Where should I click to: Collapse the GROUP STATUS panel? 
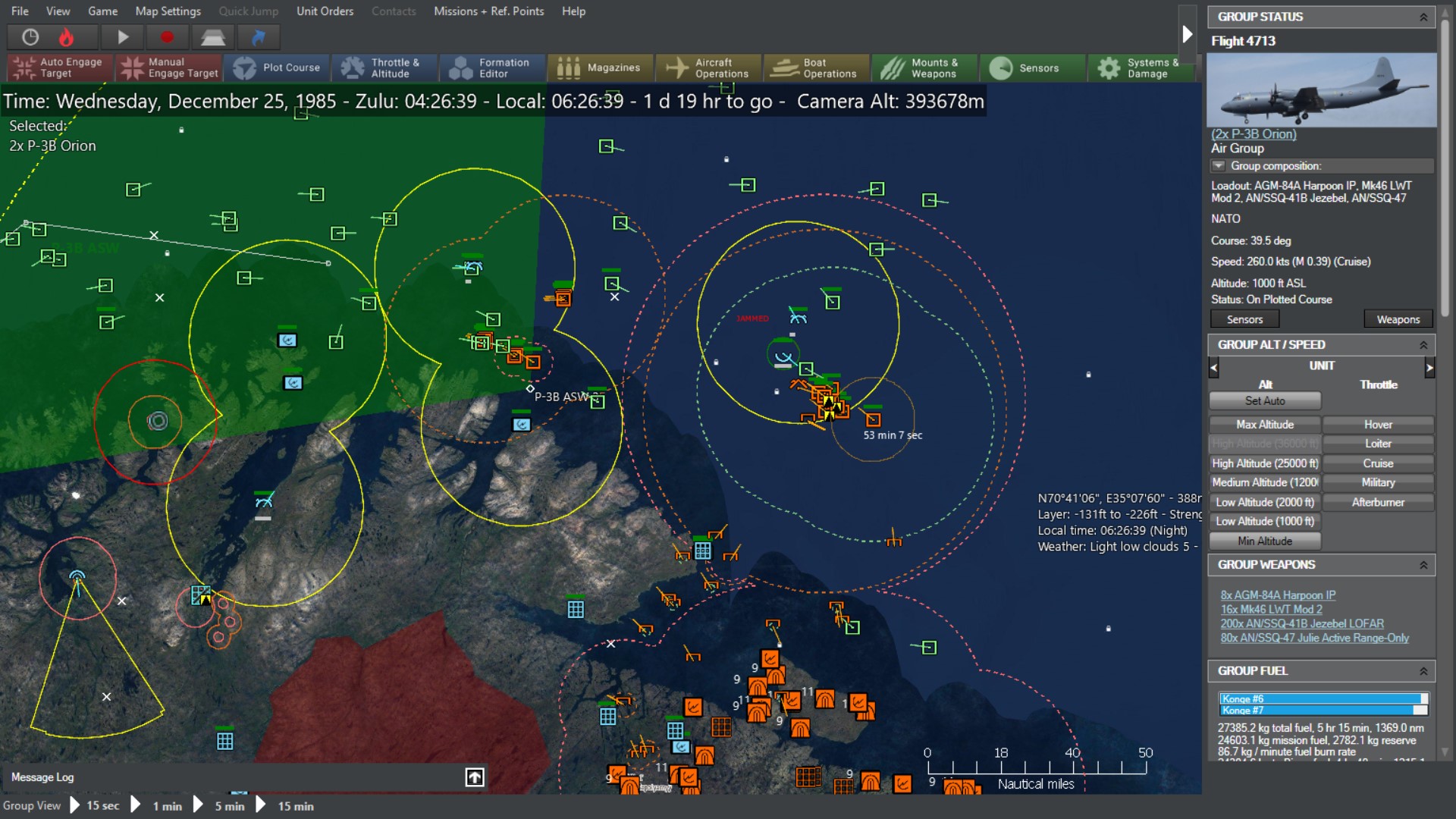pyautogui.click(x=1423, y=17)
